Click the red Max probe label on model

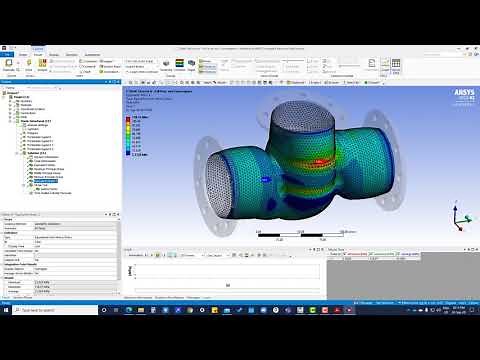(x=319, y=162)
